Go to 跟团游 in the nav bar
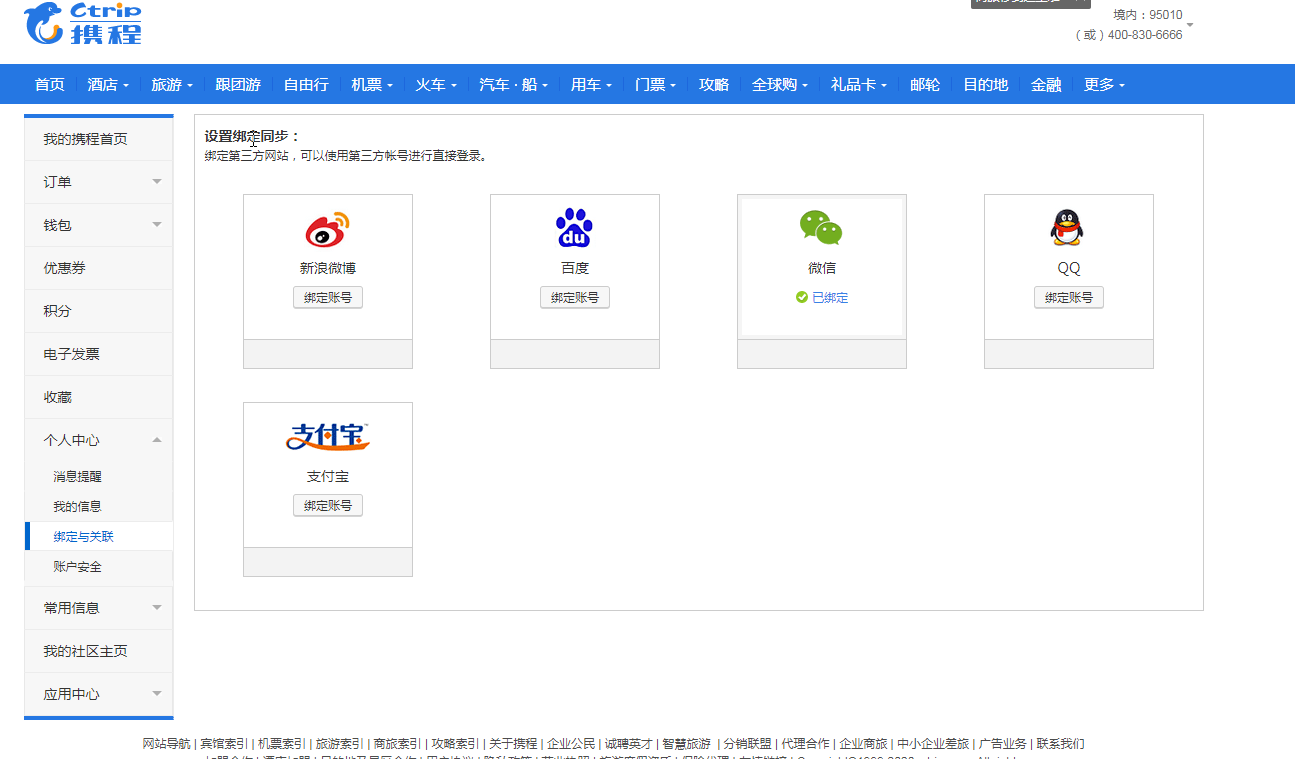Image resolution: width=1295 pixels, height=759 pixels. (238, 85)
